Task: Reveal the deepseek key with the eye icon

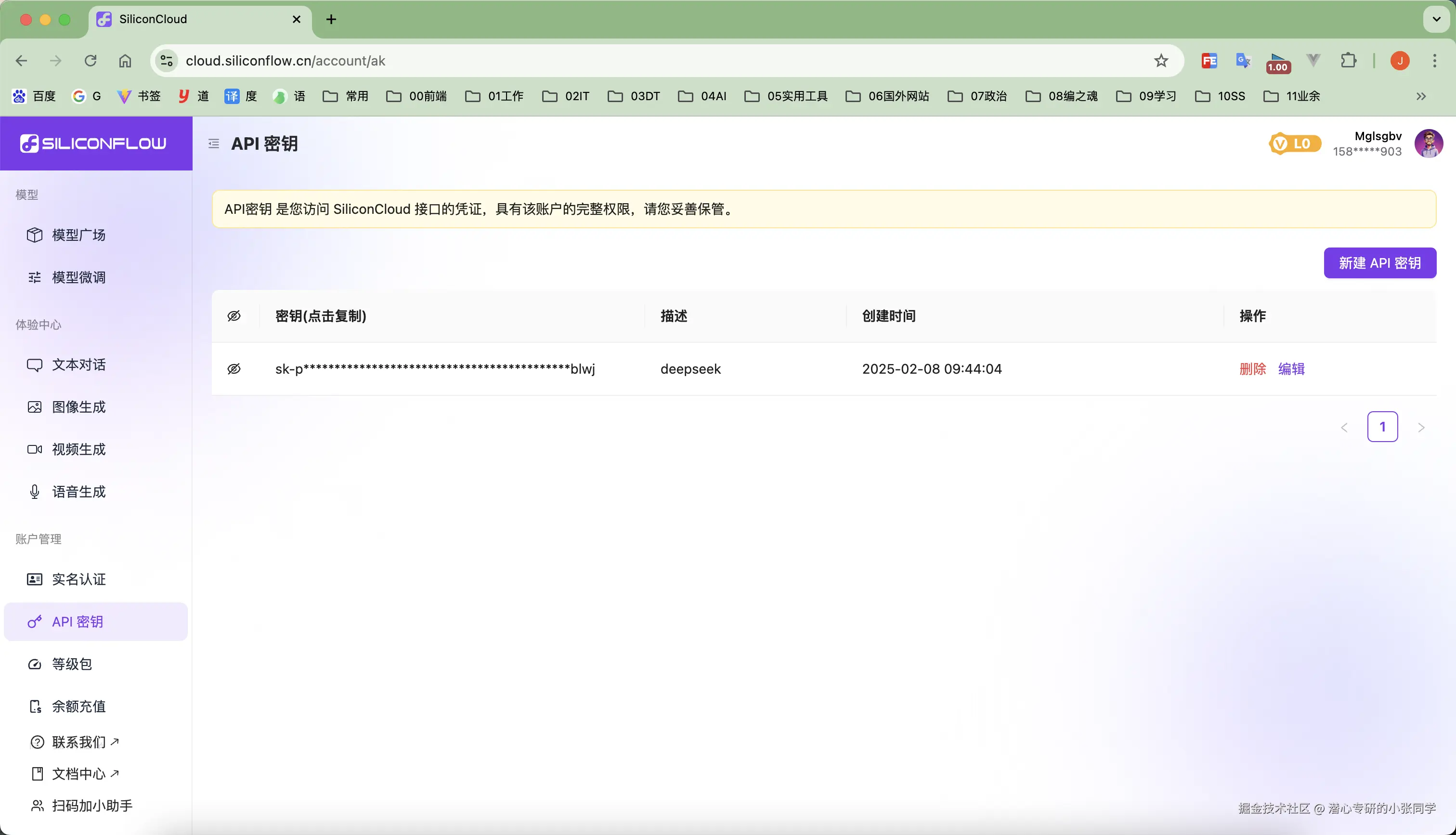Action: 234,369
